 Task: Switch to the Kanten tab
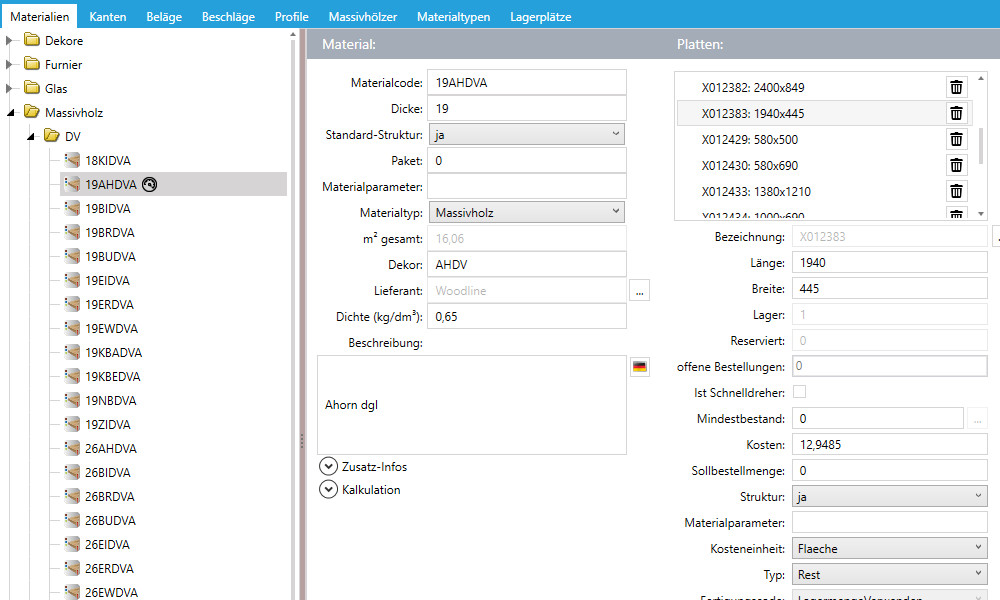[108, 17]
